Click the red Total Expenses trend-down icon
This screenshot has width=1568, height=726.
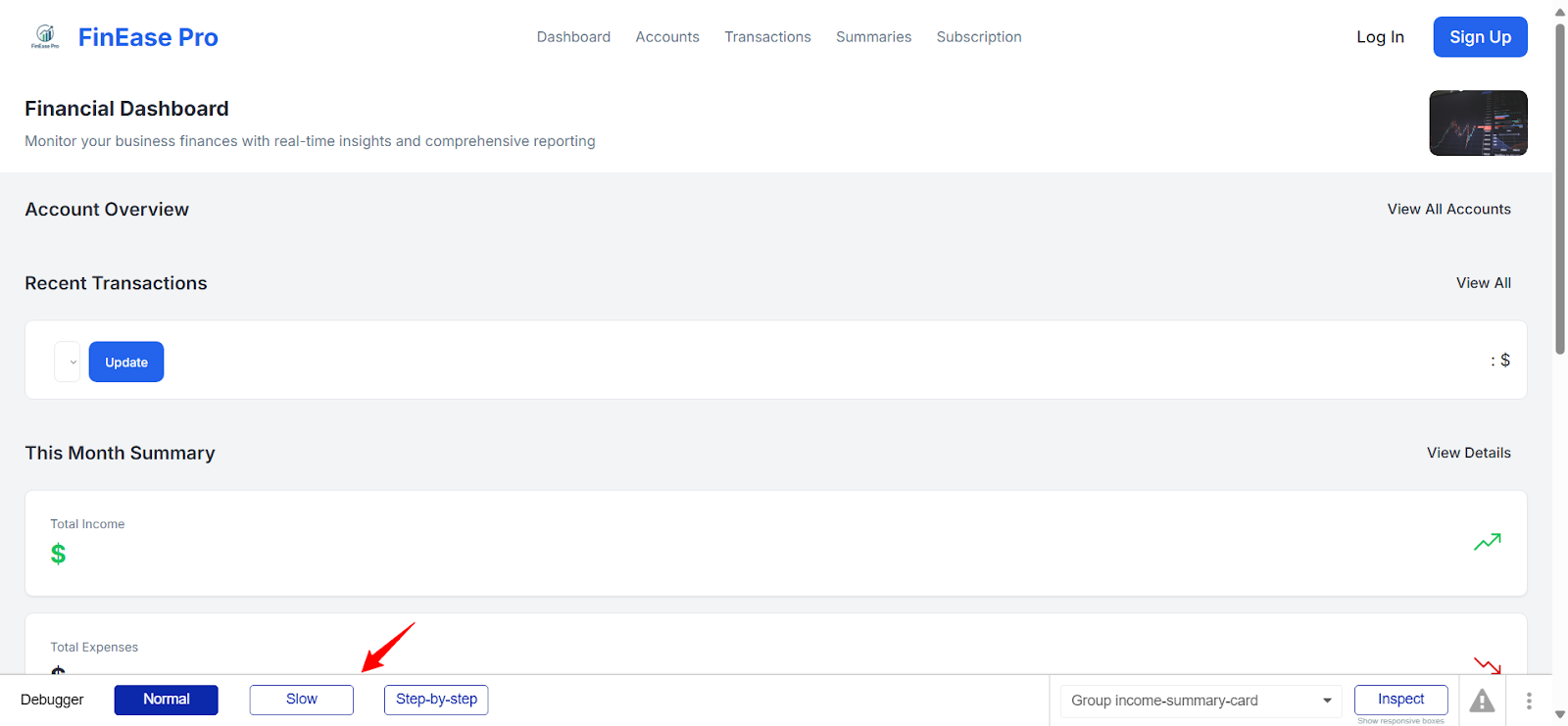pos(1487,665)
